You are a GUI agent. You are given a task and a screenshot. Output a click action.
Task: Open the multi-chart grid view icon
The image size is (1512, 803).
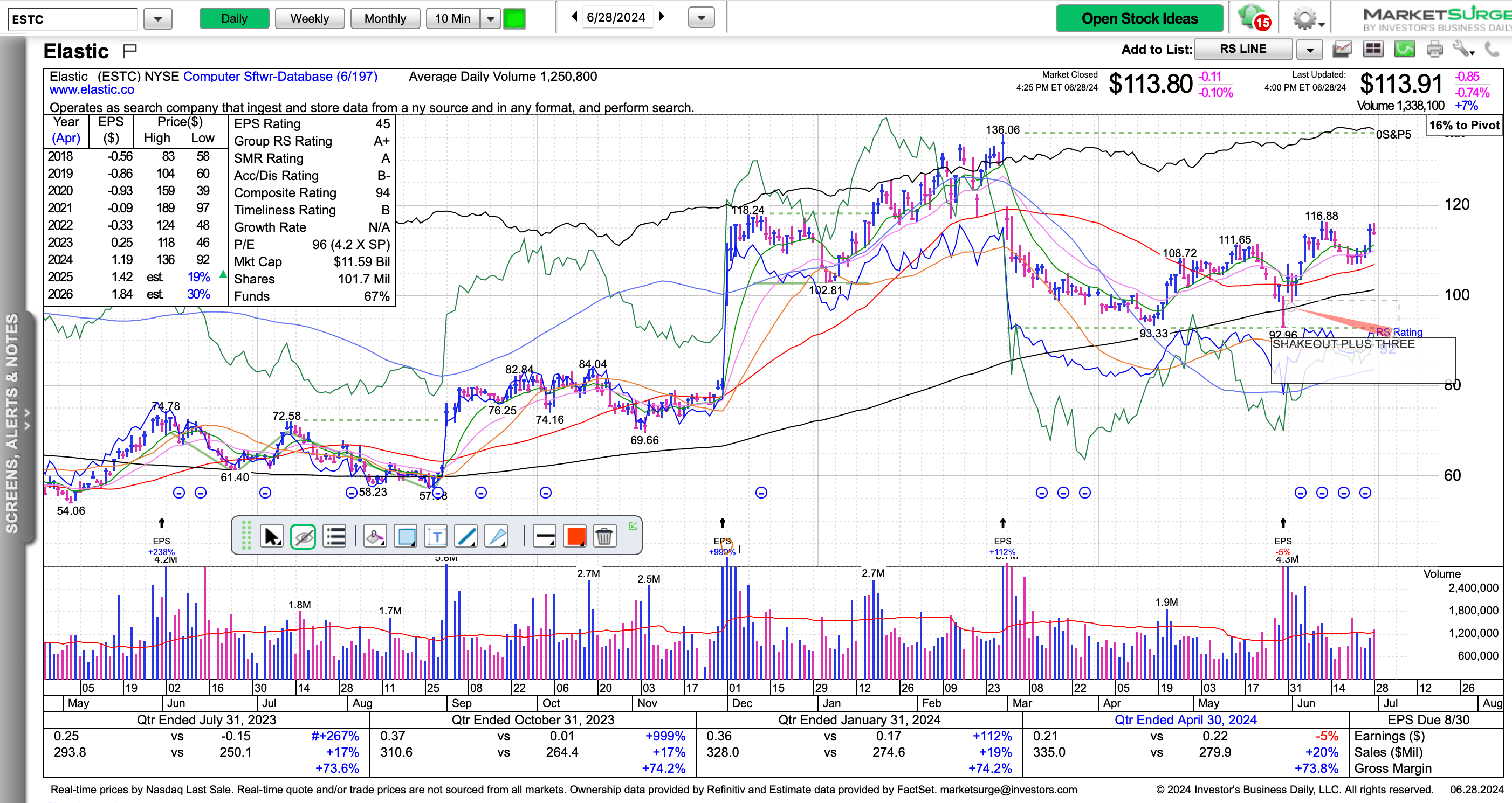point(1373,49)
